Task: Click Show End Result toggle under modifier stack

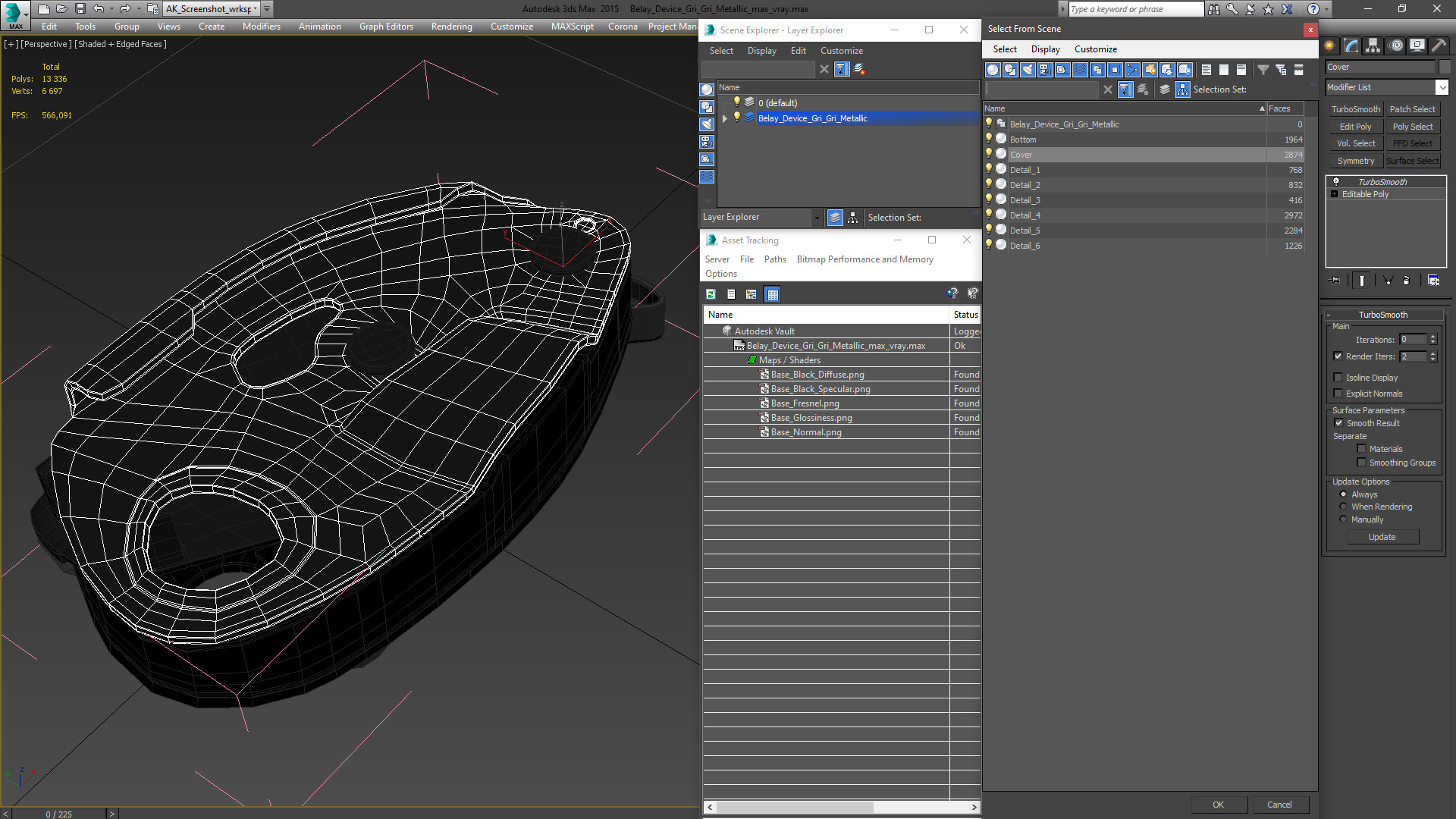Action: 1362,281
